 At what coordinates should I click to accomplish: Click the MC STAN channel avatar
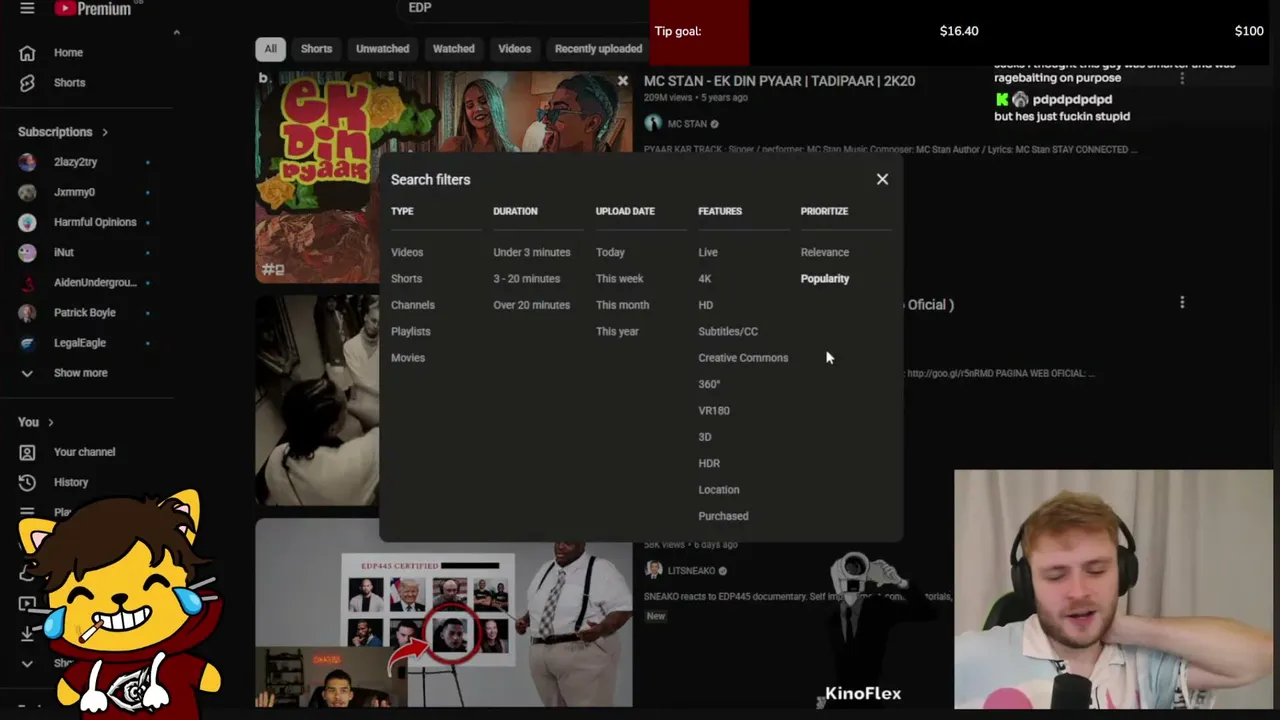point(653,123)
